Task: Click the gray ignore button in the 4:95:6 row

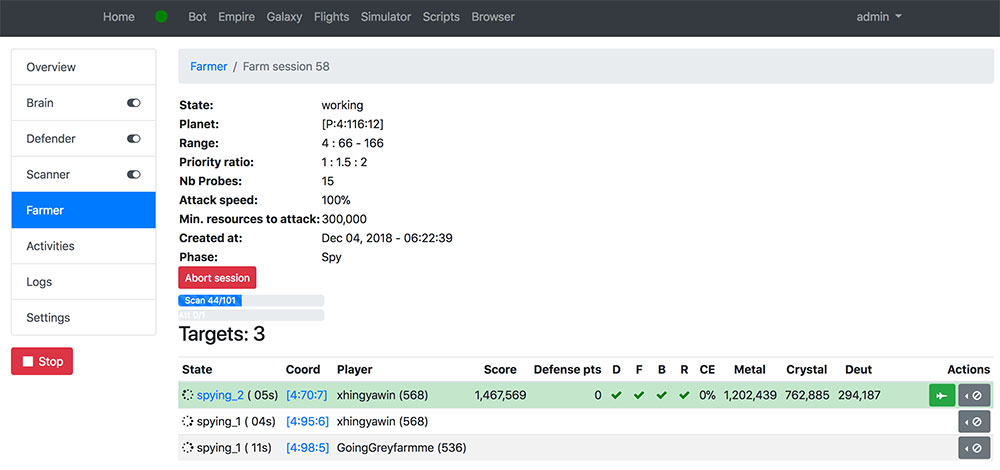Action: click(x=974, y=421)
